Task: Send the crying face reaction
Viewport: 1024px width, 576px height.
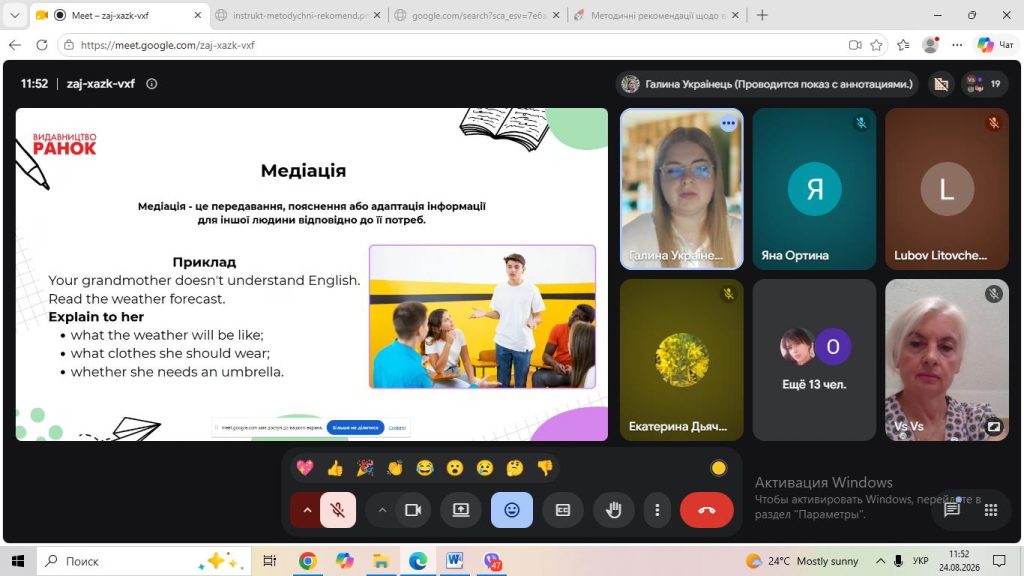Action: [485, 468]
